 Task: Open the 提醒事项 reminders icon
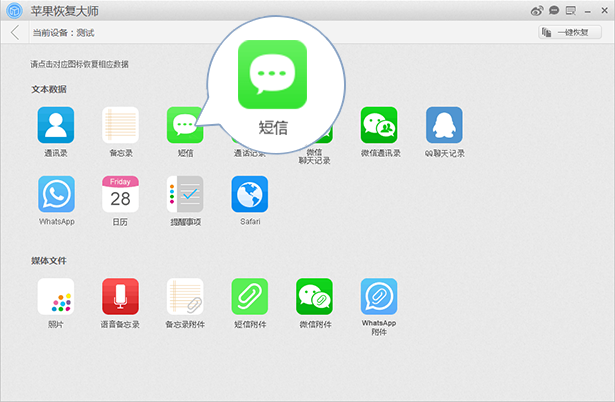185,194
